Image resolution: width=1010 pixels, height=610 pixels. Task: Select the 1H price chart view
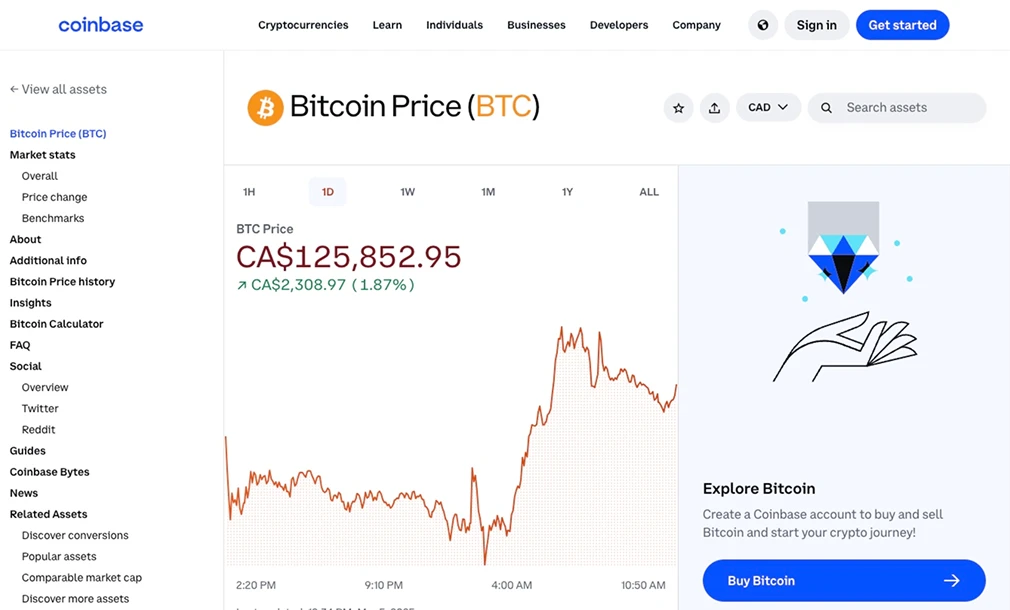coord(248,191)
